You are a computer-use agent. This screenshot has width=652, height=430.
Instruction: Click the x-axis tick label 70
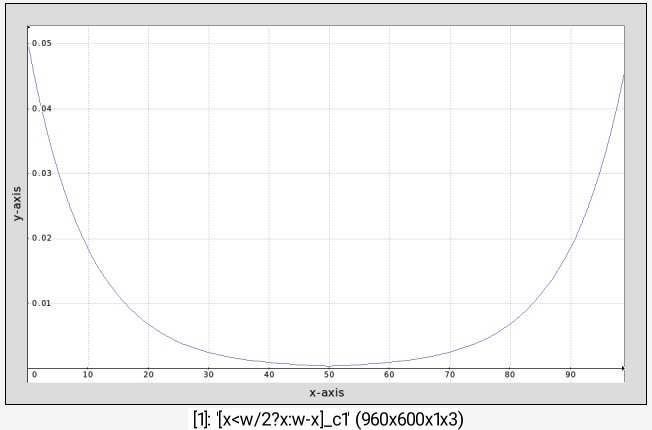[449, 374]
